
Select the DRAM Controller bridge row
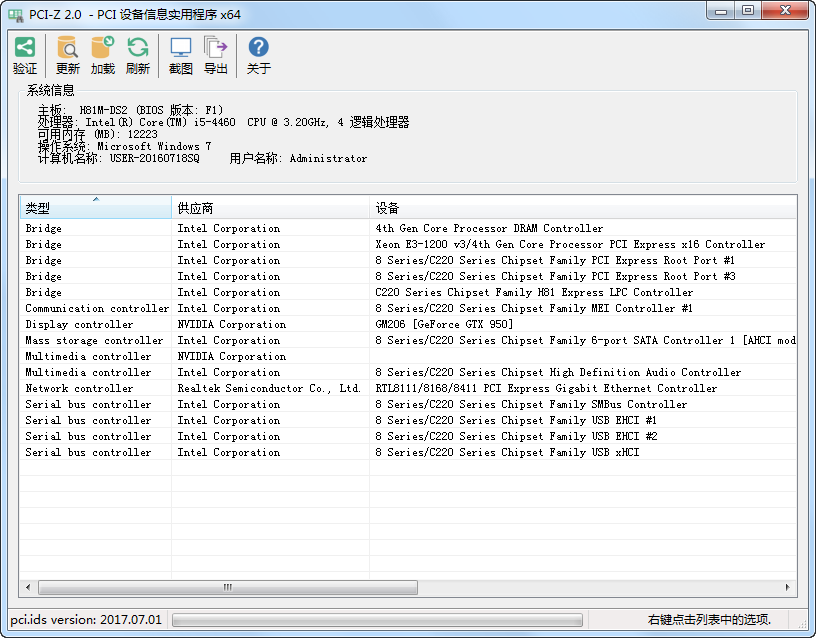click(489, 228)
